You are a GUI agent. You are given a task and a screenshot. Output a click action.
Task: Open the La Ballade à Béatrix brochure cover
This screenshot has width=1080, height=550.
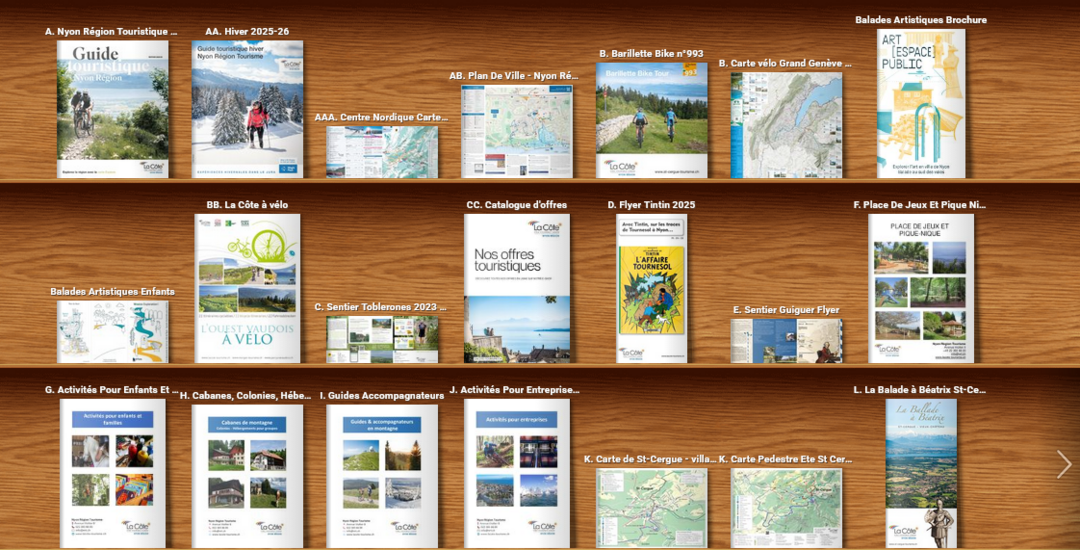point(921,474)
